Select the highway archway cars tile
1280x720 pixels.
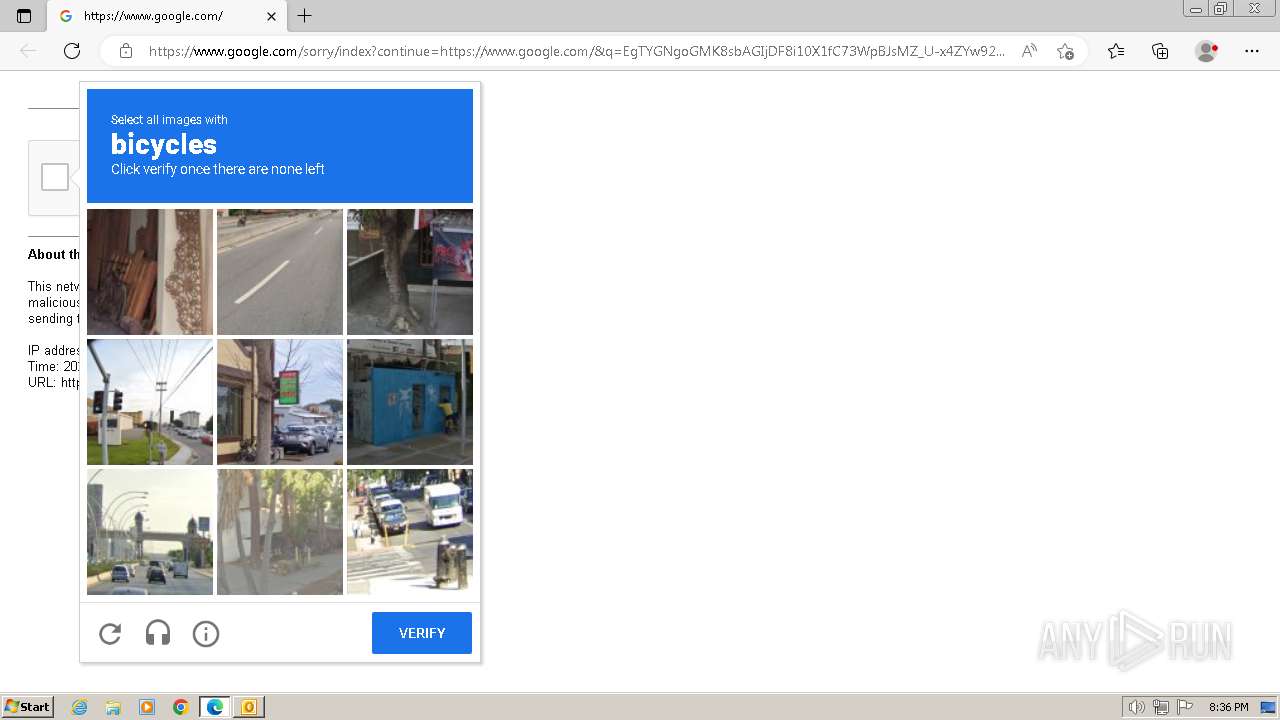[x=150, y=532]
